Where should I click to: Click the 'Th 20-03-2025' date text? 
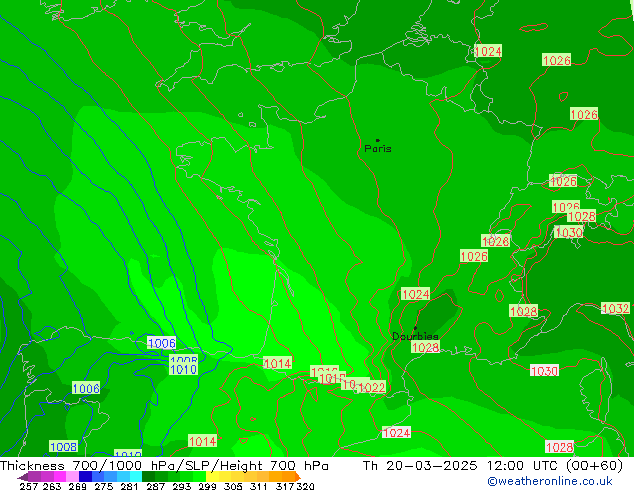pyautogui.click(x=420, y=465)
